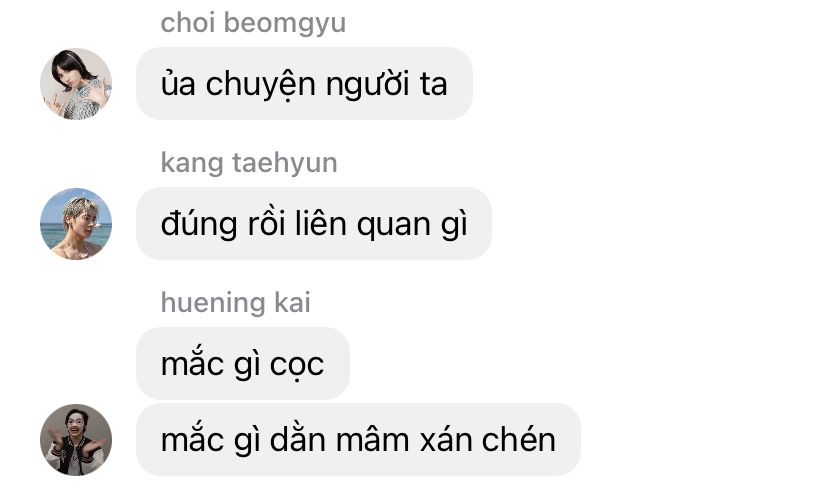This screenshot has height=492, width=828.
Task: Click the word "chuyện" in beomgyu's message
Action: click(x=260, y=84)
